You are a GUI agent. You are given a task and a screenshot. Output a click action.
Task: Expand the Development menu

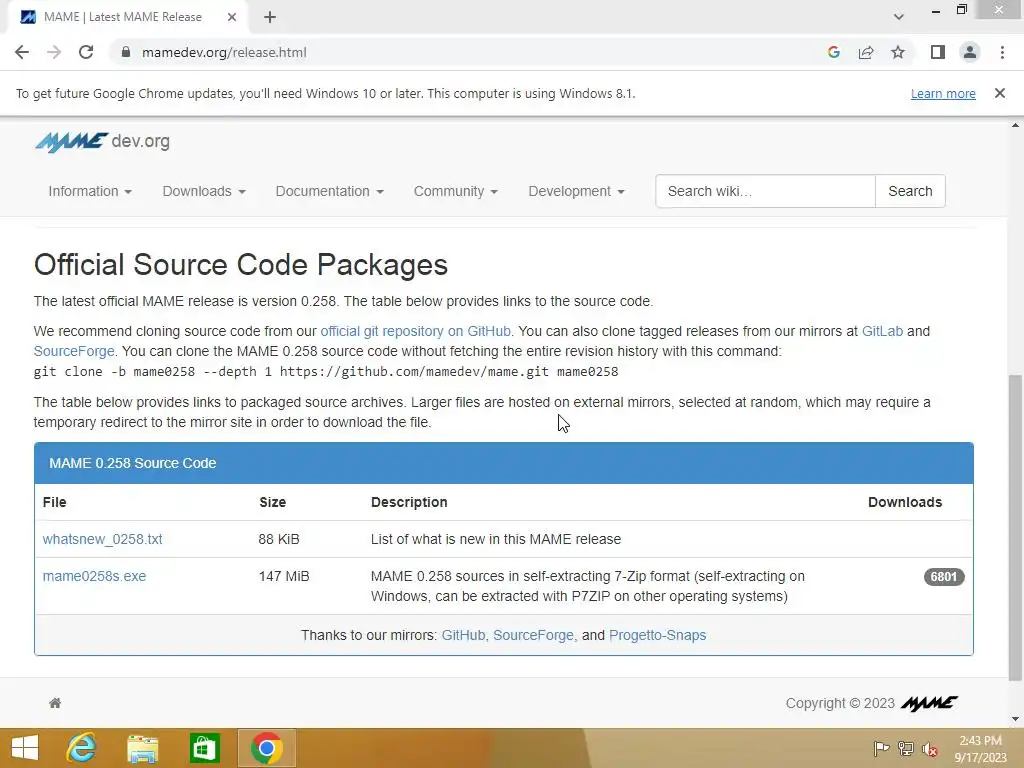point(576,191)
